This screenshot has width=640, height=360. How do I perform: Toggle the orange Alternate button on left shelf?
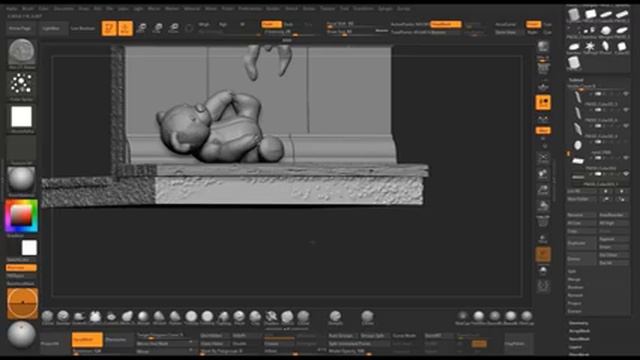(21, 268)
